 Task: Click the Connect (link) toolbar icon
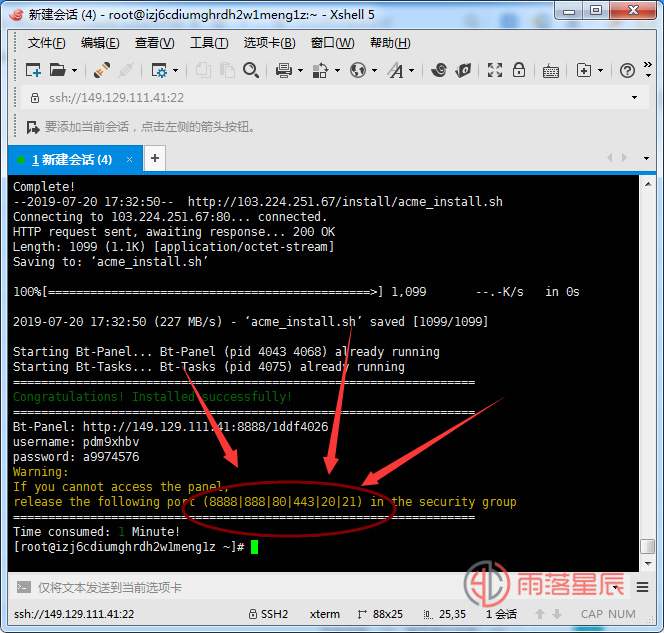click(x=102, y=70)
